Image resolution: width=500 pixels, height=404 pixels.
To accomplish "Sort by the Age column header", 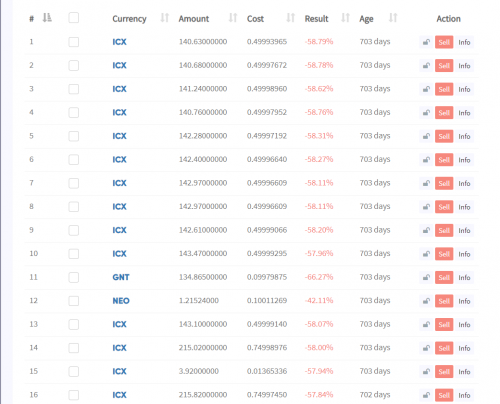I will [x=366, y=19].
